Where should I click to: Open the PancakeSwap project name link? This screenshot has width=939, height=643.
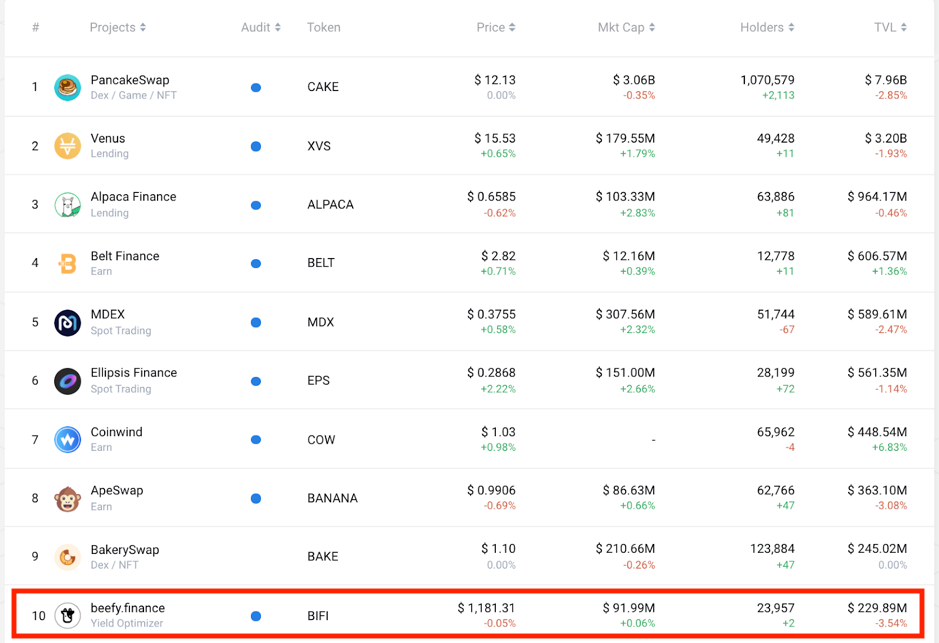pyautogui.click(x=130, y=80)
